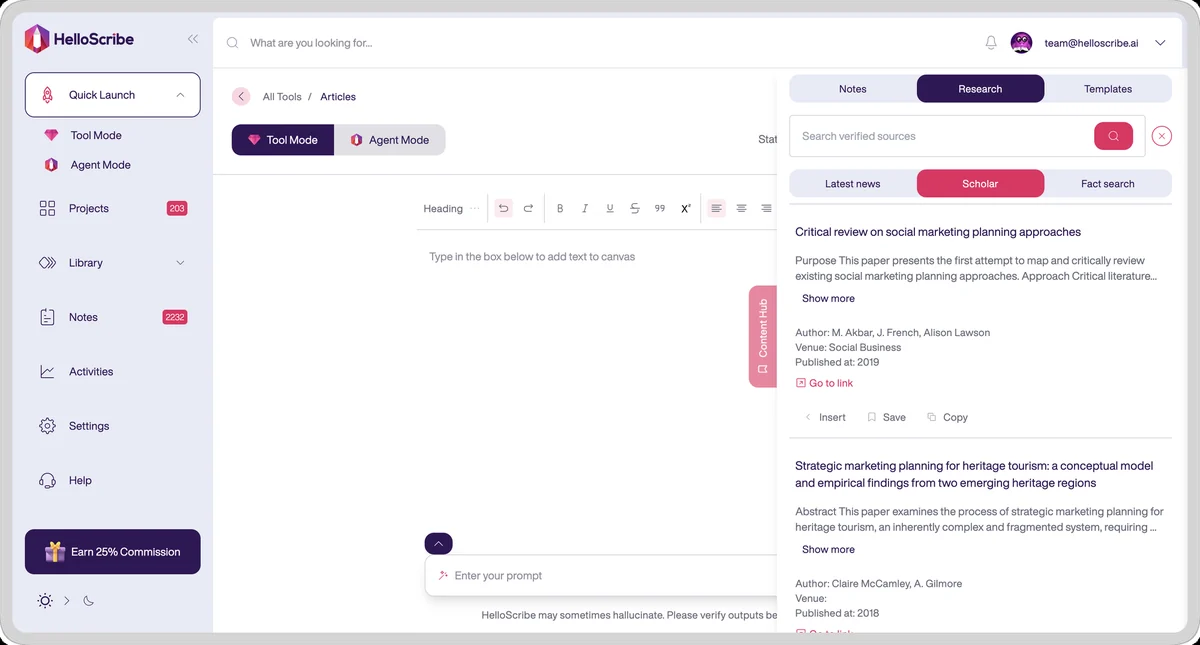Open 'Strategic marketing planning for heritage tourism' title
The width and height of the screenshot is (1200, 645).
[974, 474]
